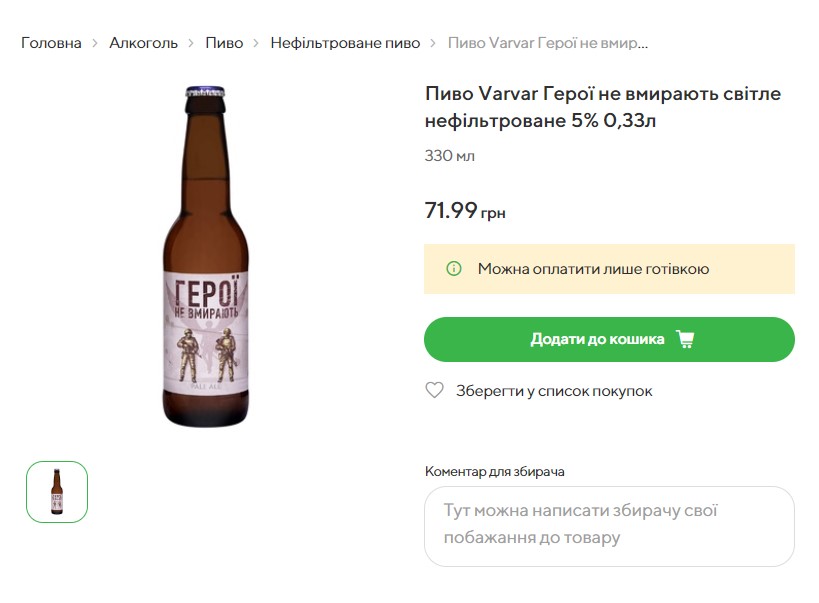Navigate to the 'Алкоголь' breadcrumb section
The height and width of the screenshot is (603, 819).
pos(143,42)
